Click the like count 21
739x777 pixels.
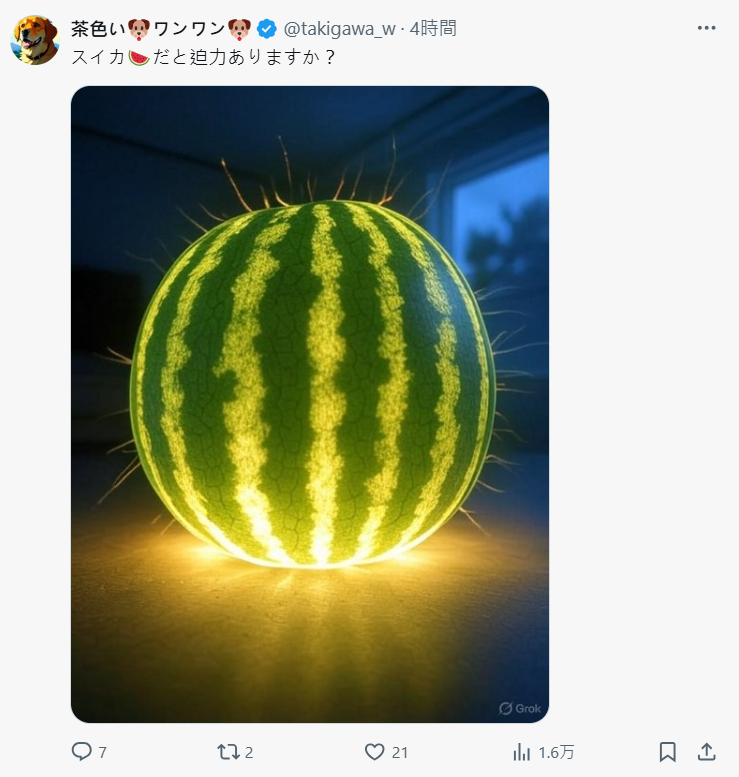[x=400, y=752]
